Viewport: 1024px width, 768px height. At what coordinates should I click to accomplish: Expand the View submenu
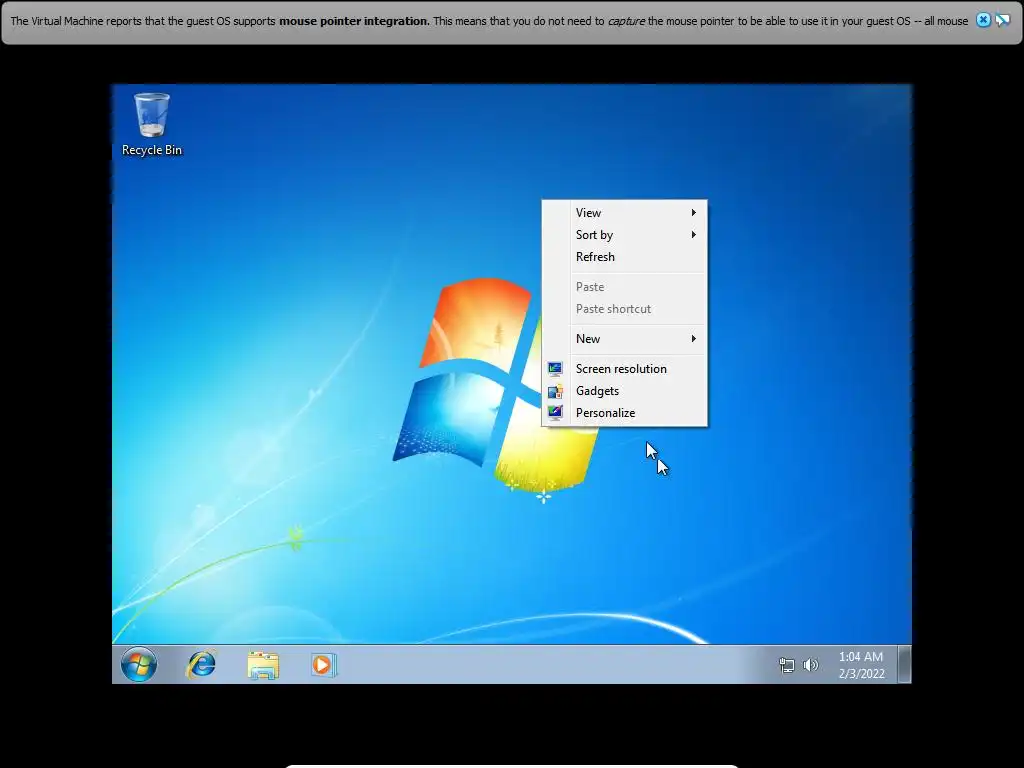[x=624, y=213]
